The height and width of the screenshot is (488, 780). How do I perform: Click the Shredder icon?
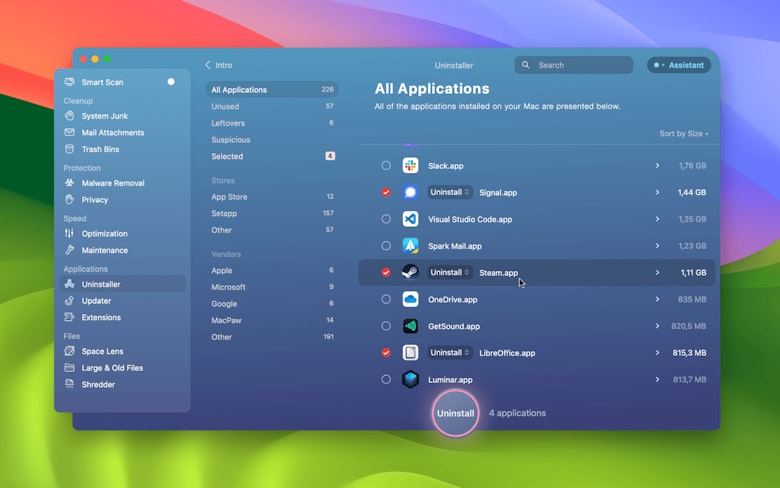pyautogui.click(x=70, y=384)
